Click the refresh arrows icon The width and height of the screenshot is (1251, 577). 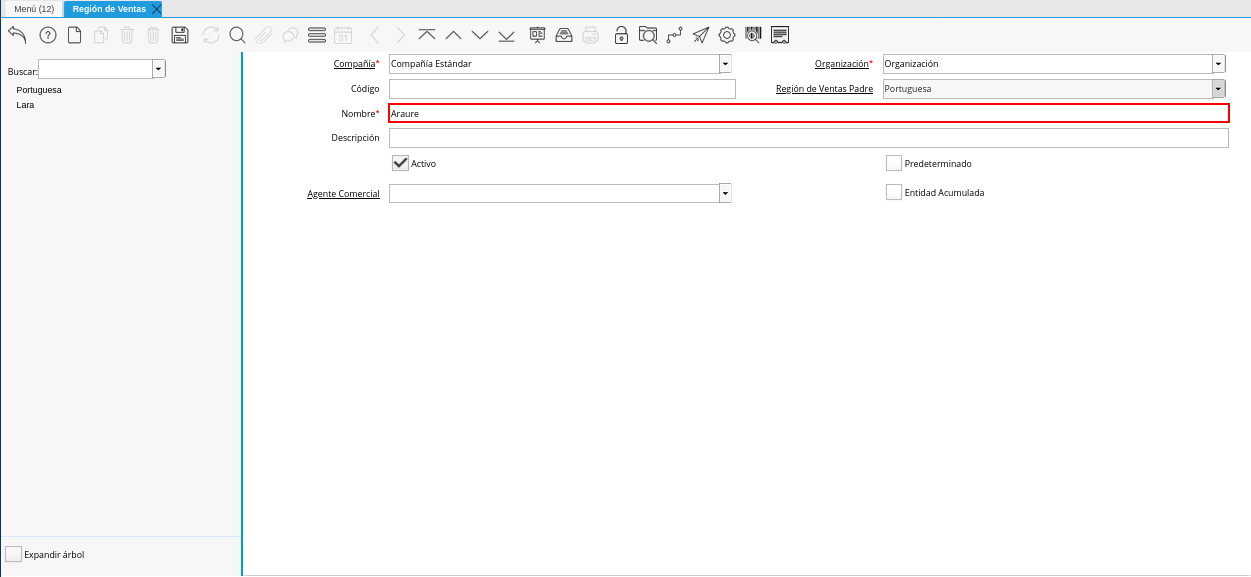click(211, 35)
